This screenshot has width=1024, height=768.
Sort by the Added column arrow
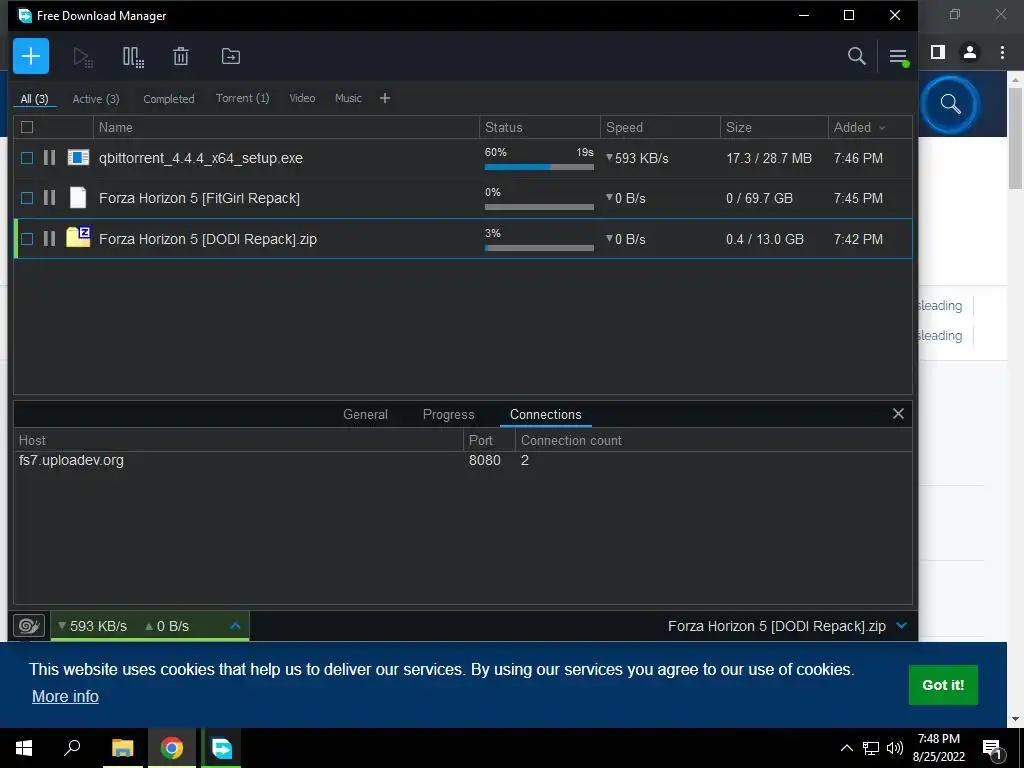point(882,128)
